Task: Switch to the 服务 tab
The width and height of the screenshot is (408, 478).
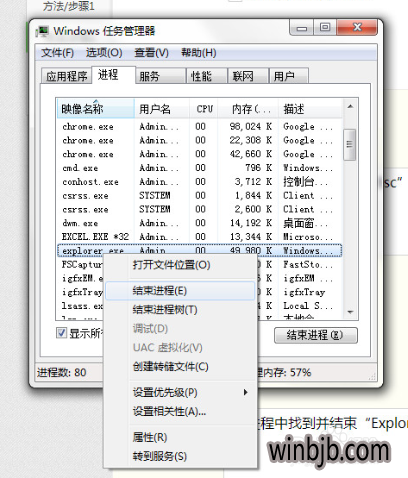Action: point(161,76)
